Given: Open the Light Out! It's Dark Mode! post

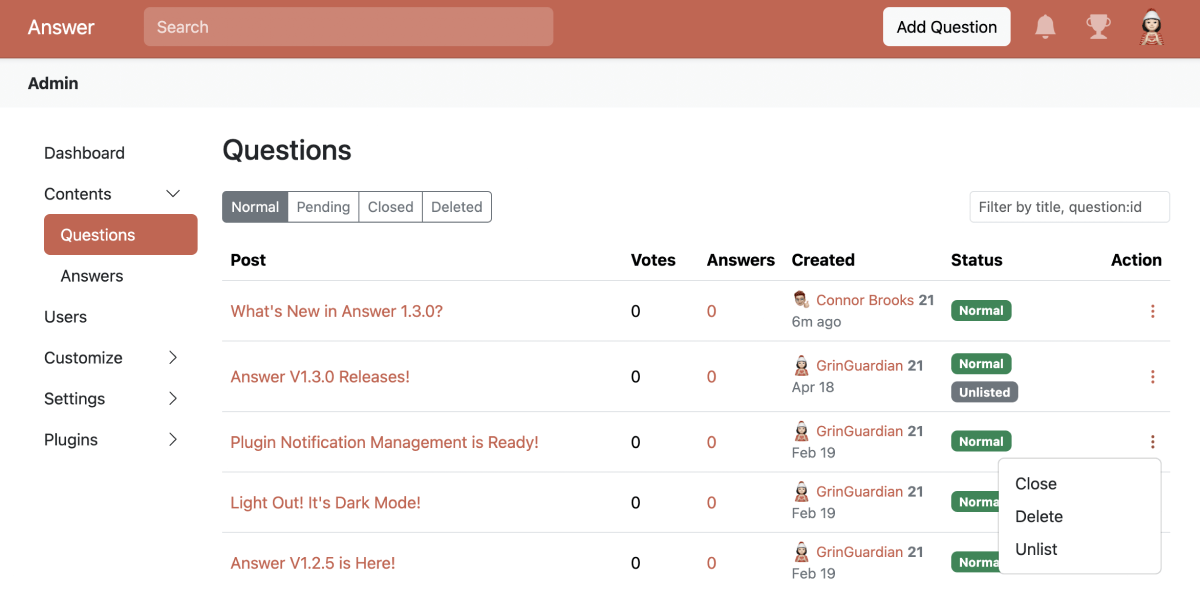Looking at the screenshot, I should (x=325, y=503).
